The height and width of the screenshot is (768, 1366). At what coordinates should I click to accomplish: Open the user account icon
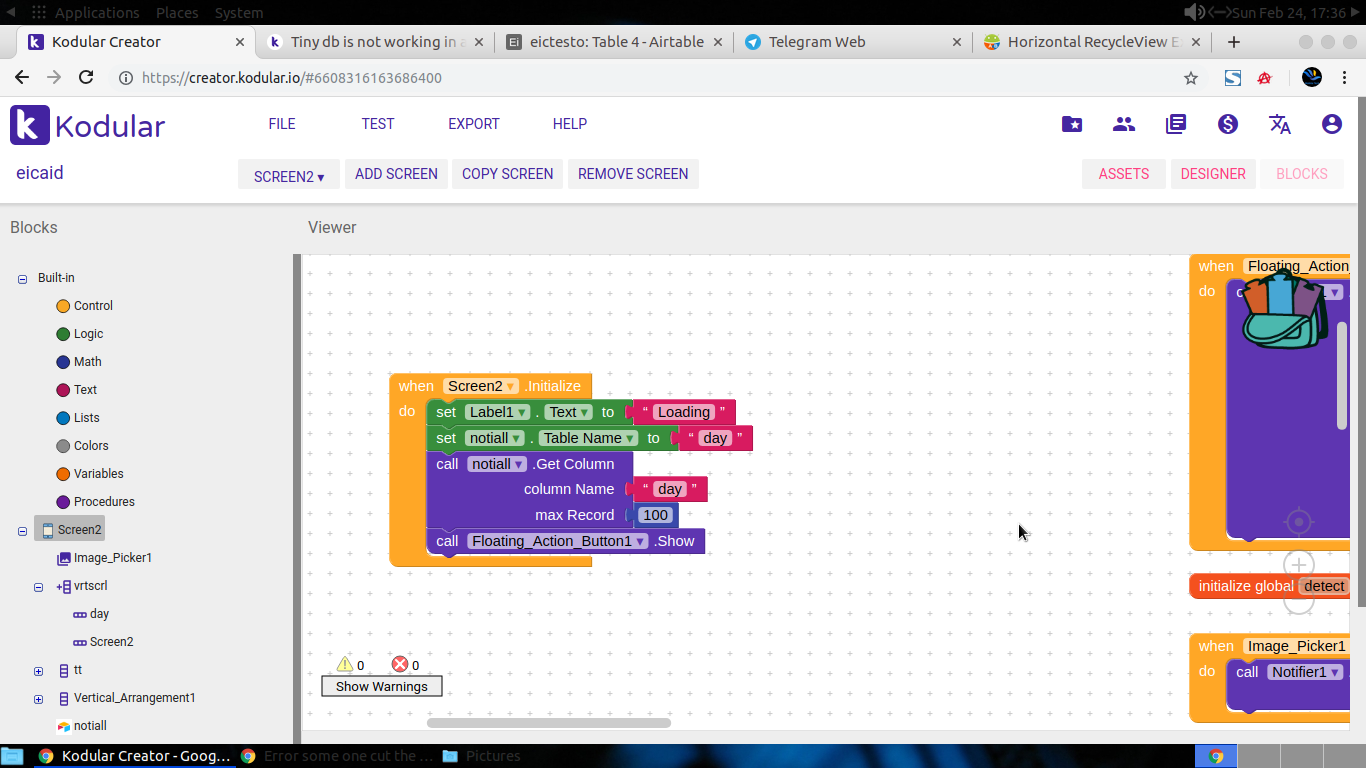click(x=1331, y=124)
